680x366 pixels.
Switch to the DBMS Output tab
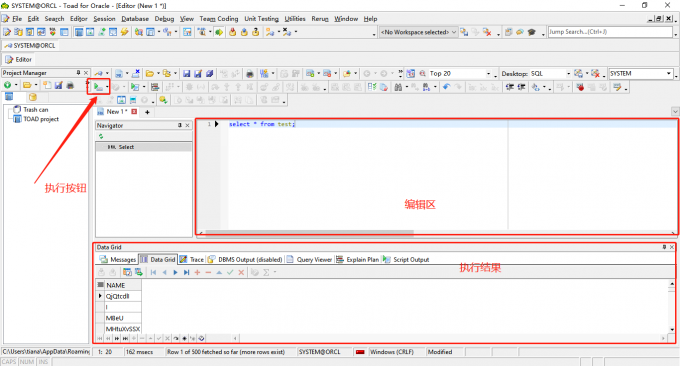pyautogui.click(x=245, y=259)
